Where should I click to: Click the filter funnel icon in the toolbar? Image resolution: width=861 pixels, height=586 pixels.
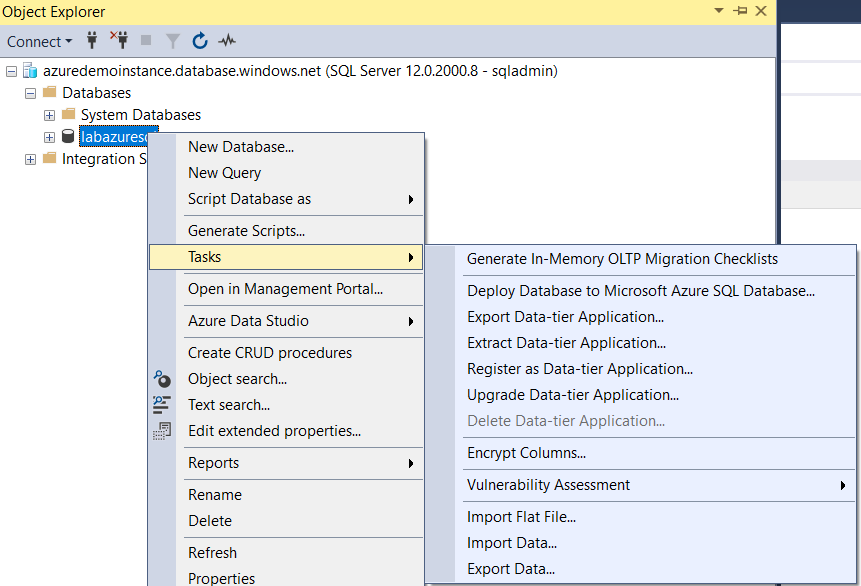coord(173,41)
